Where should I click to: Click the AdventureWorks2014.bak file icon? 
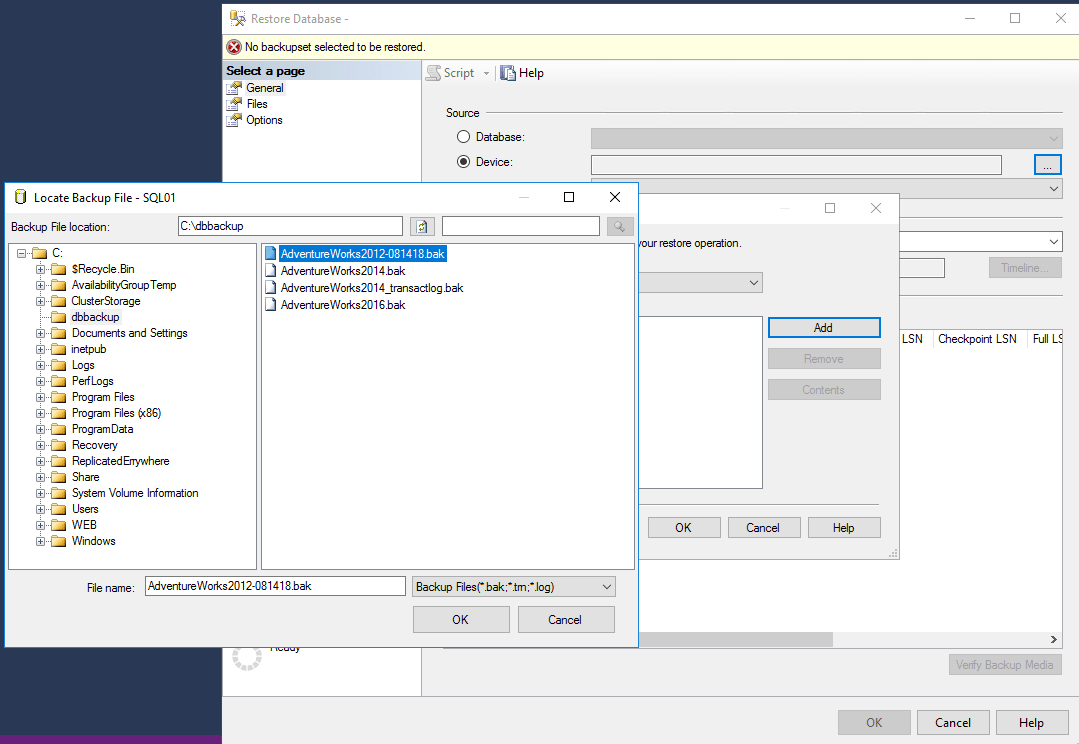pyautogui.click(x=271, y=271)
